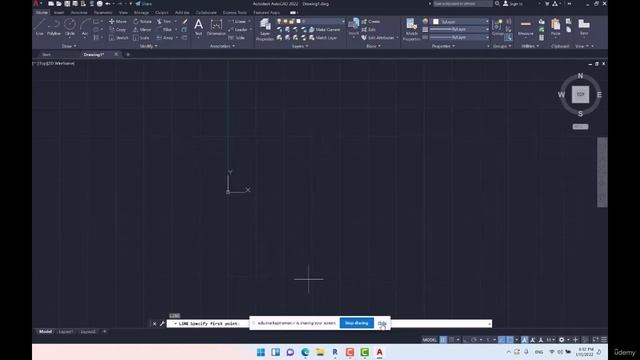The width and height of the screenshot is (640, 360).
Task: Switch to the Layout1 tab
Action: tap(66, 331)
